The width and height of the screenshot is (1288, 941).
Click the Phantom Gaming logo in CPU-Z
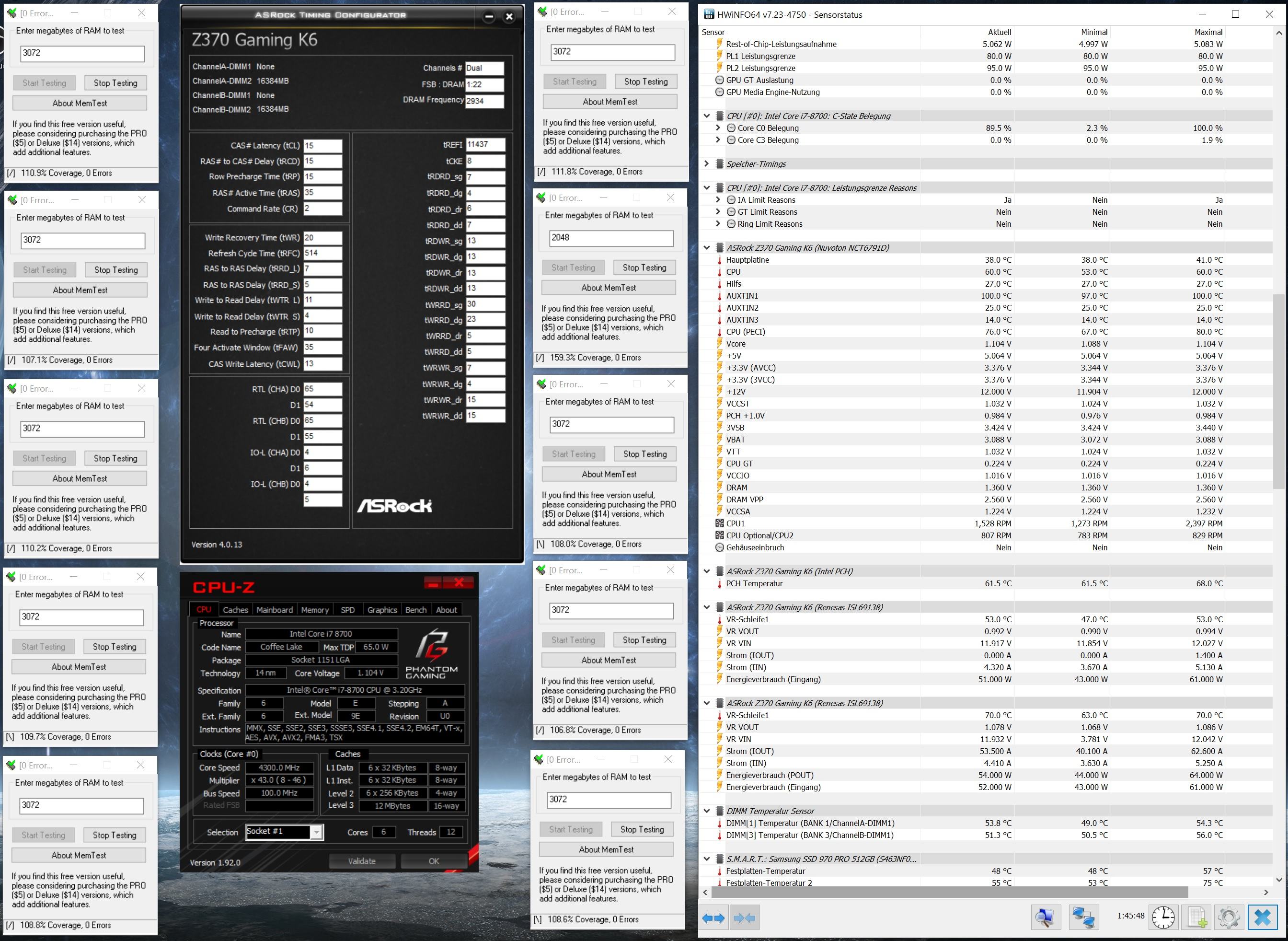tap(431, 653)
